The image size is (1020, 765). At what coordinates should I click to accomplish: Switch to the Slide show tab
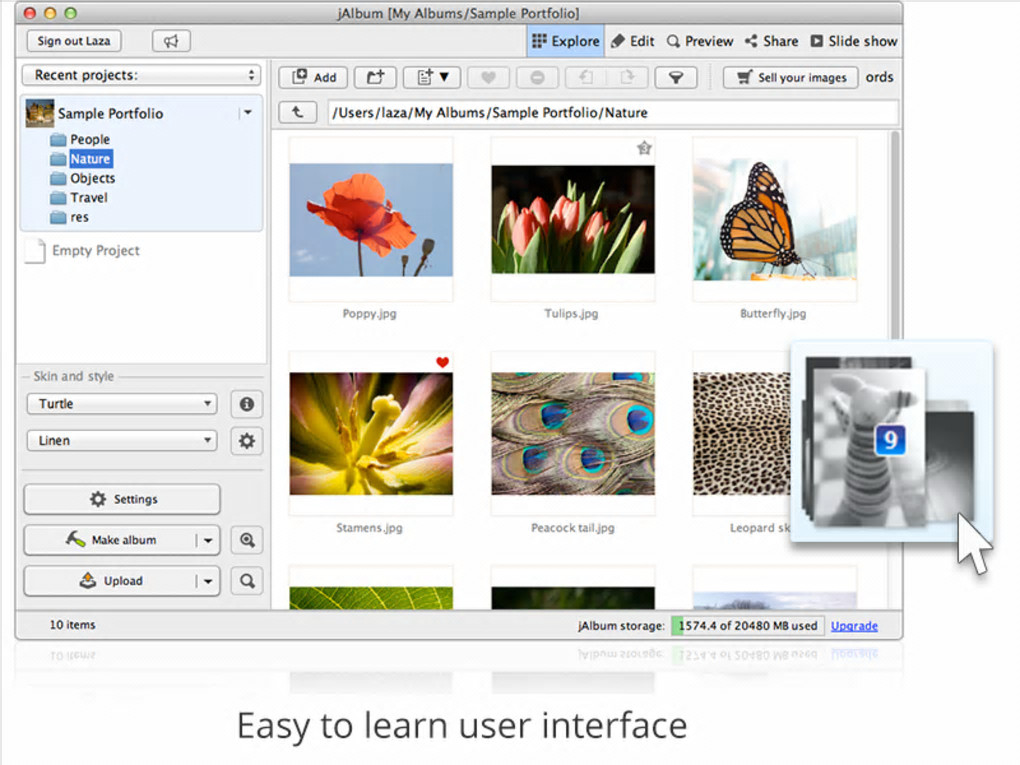853,41
